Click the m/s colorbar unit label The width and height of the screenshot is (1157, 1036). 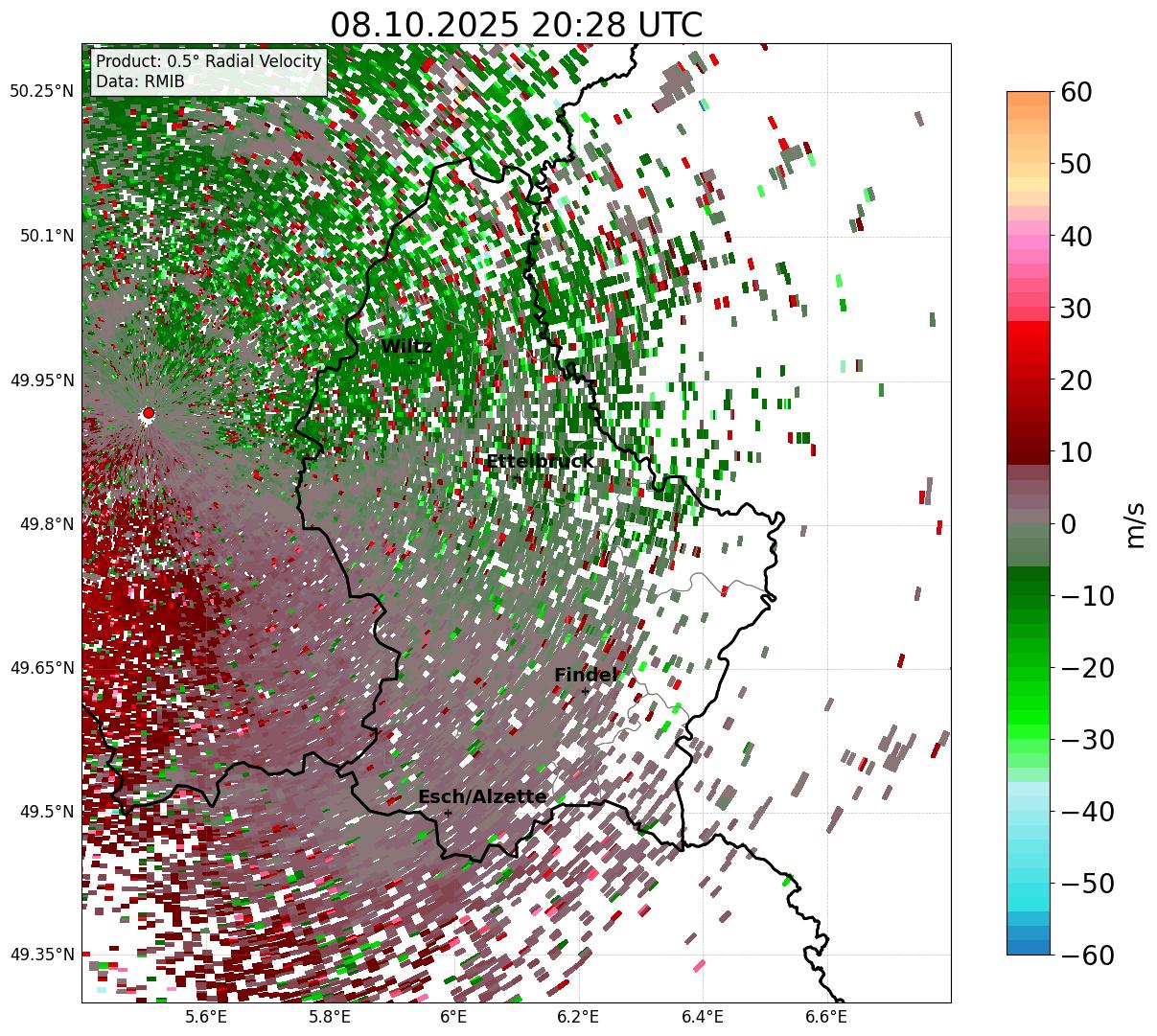[1135, 524]
